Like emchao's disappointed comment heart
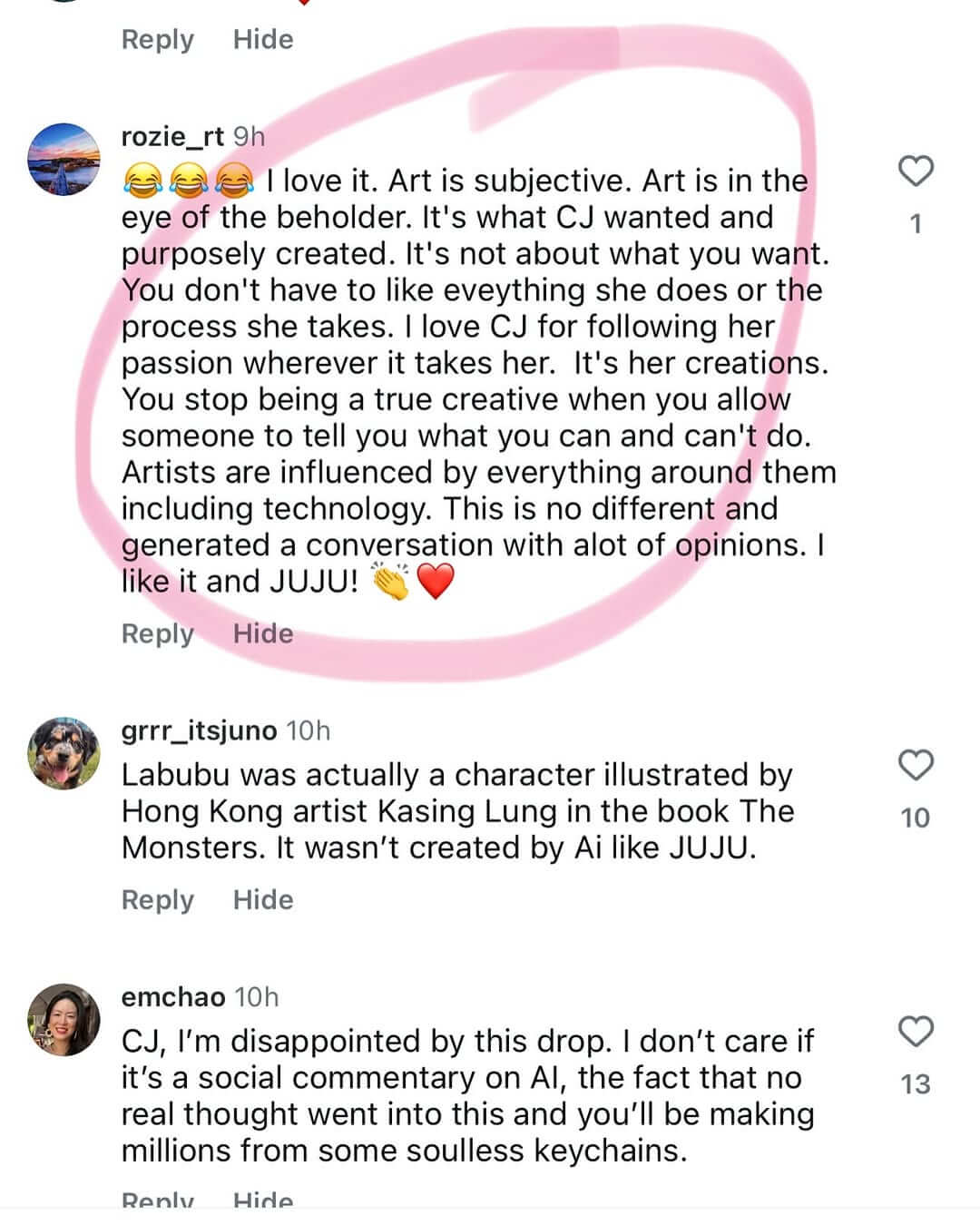The image size is (980, 1225). [916, 1032]
